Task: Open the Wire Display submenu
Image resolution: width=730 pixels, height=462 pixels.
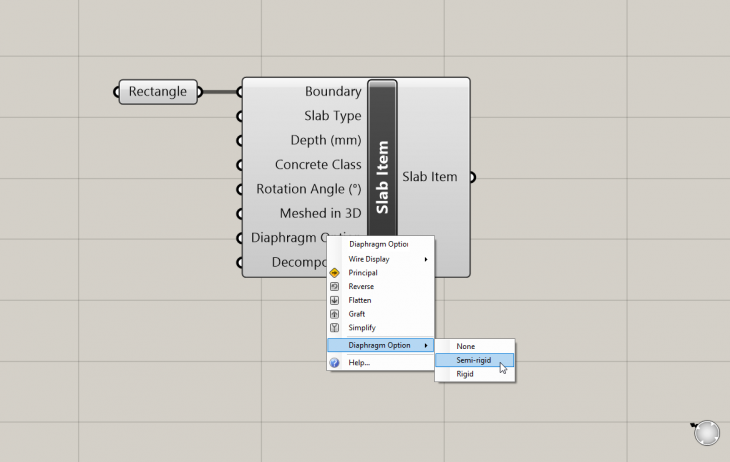Action: [380, 259]
